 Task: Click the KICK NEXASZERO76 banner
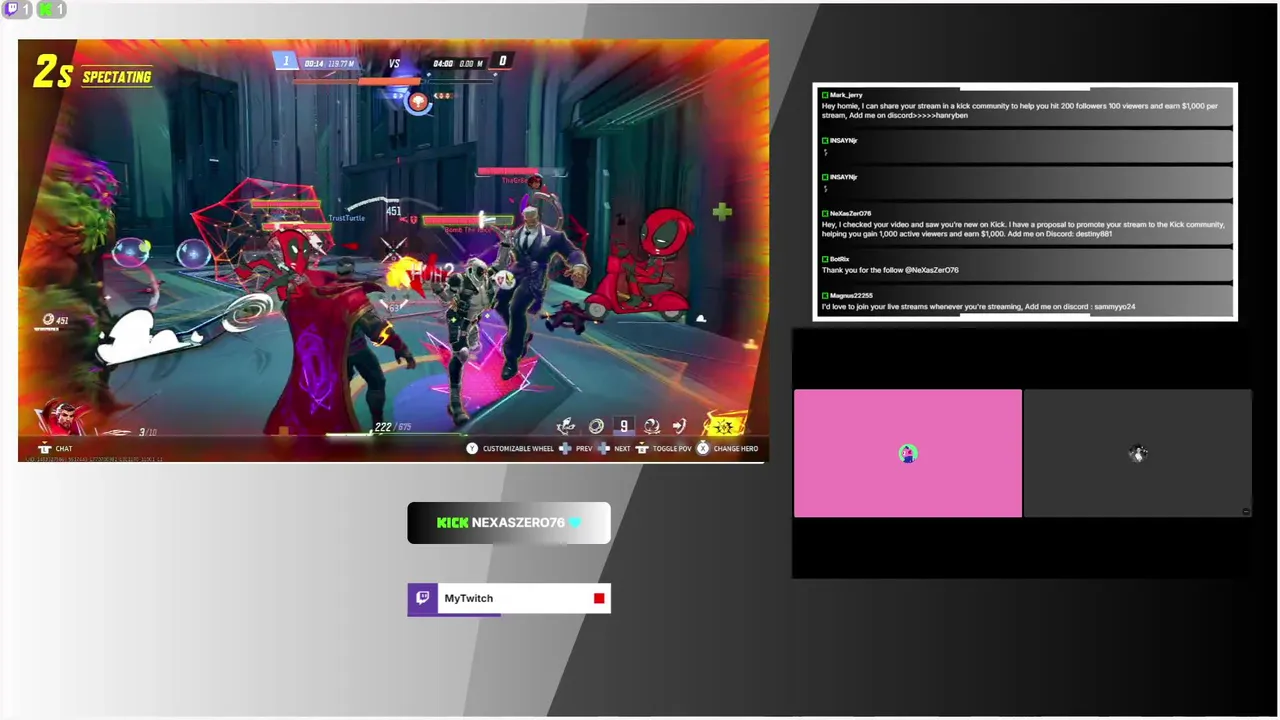point(509,523)
